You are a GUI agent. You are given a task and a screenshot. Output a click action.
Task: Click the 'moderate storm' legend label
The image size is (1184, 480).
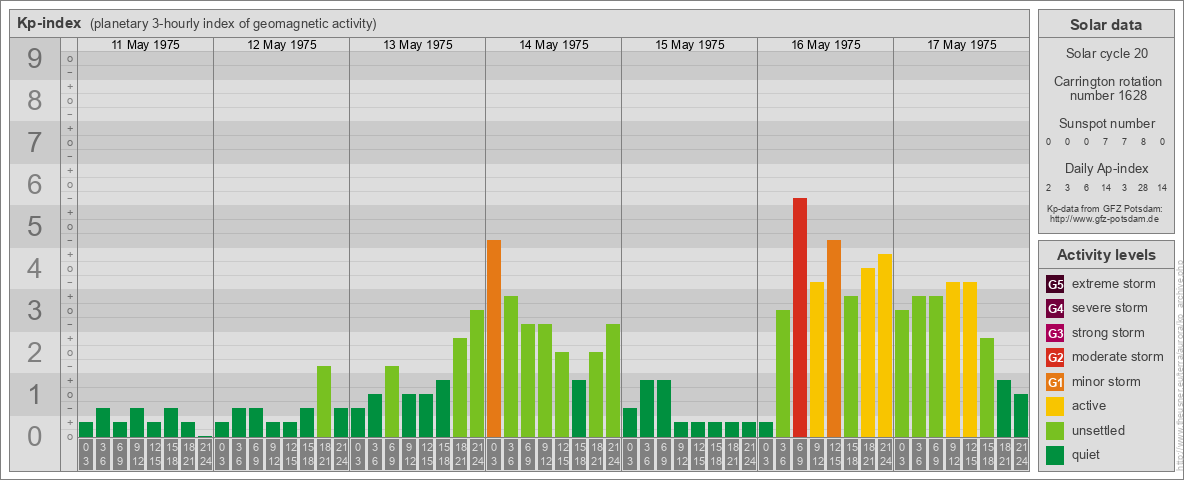tap(1118, 357)
